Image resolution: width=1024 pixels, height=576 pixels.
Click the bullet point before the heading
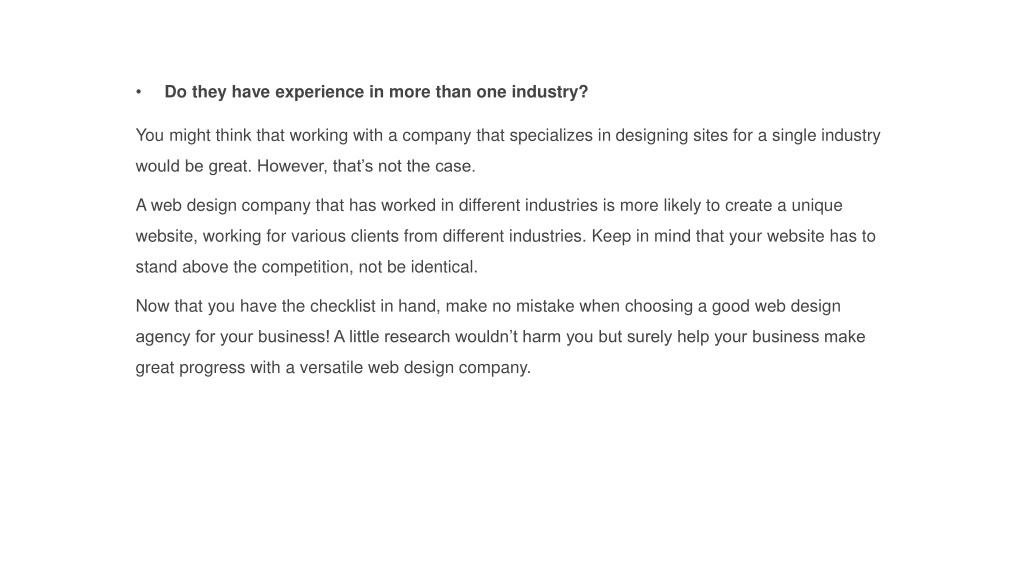138,92
